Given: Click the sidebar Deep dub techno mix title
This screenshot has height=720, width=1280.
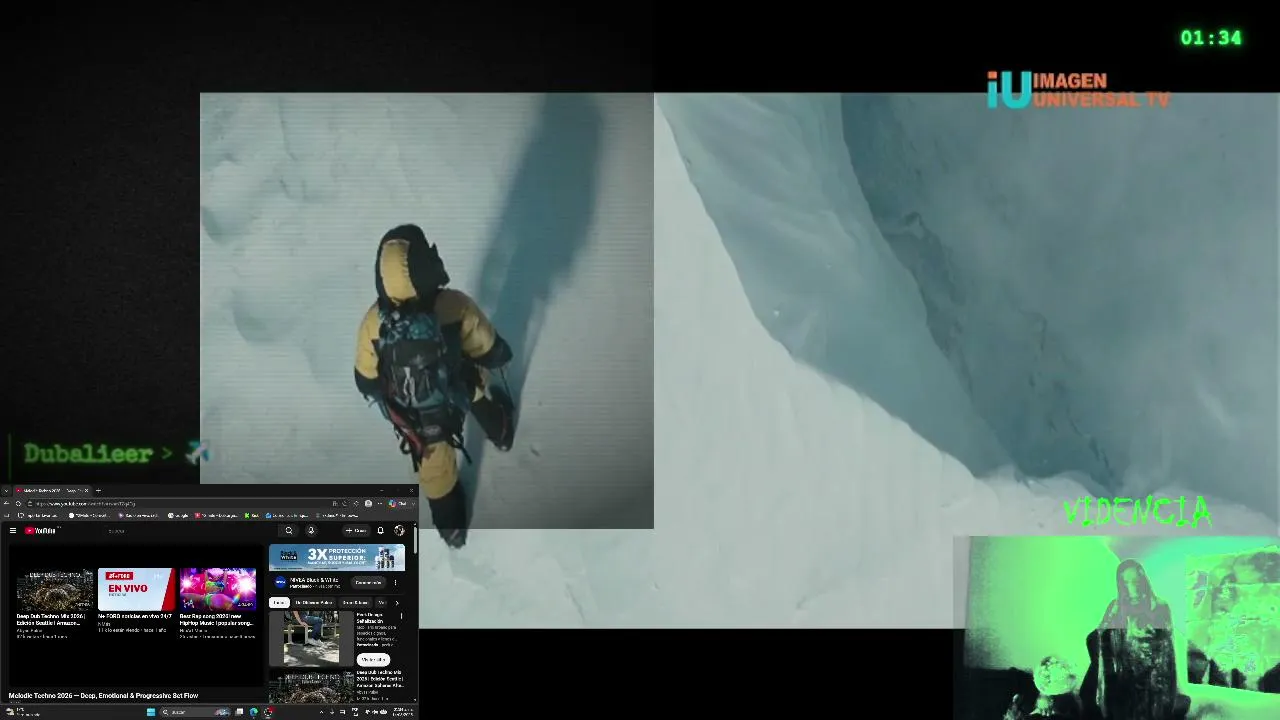Looking at the screenshot, I should [x=380, y=679].
